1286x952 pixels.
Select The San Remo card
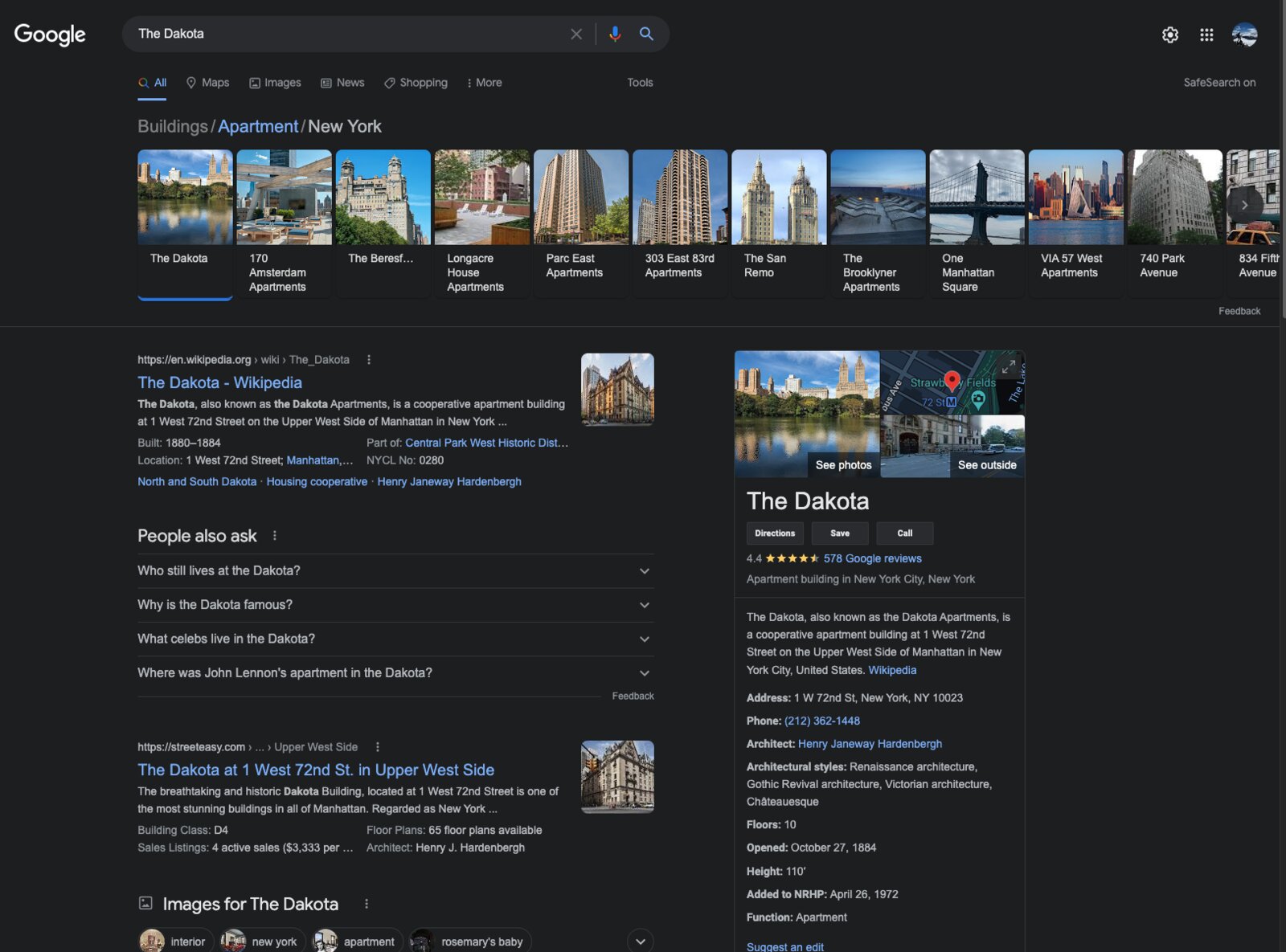tap(779, 224)
